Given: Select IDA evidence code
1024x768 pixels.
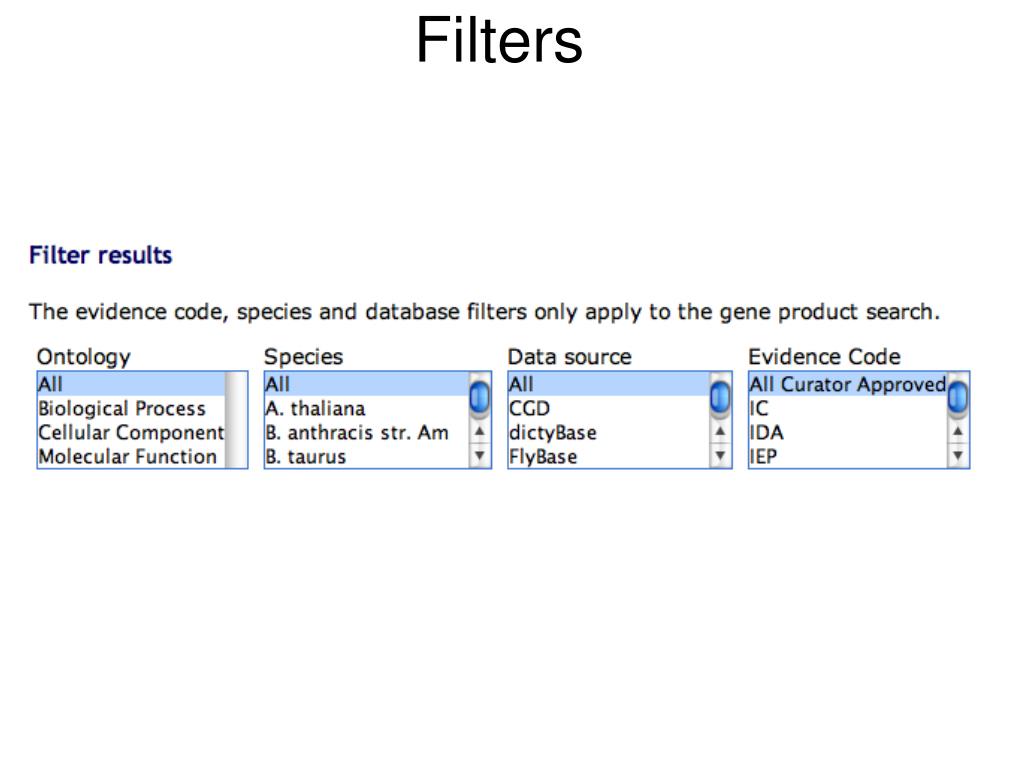Looking at the screenshot, I should click(848, 432).
